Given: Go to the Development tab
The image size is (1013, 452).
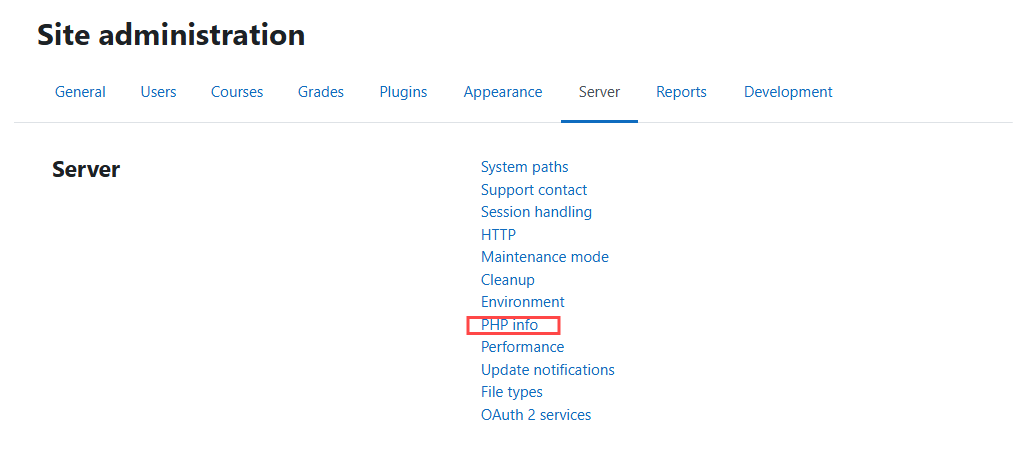Looking at the screenshot, I should [788, 92].
